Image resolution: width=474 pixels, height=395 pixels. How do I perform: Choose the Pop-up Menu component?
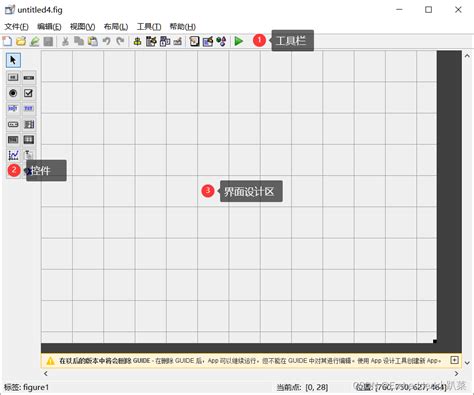[x=13, y=124]
